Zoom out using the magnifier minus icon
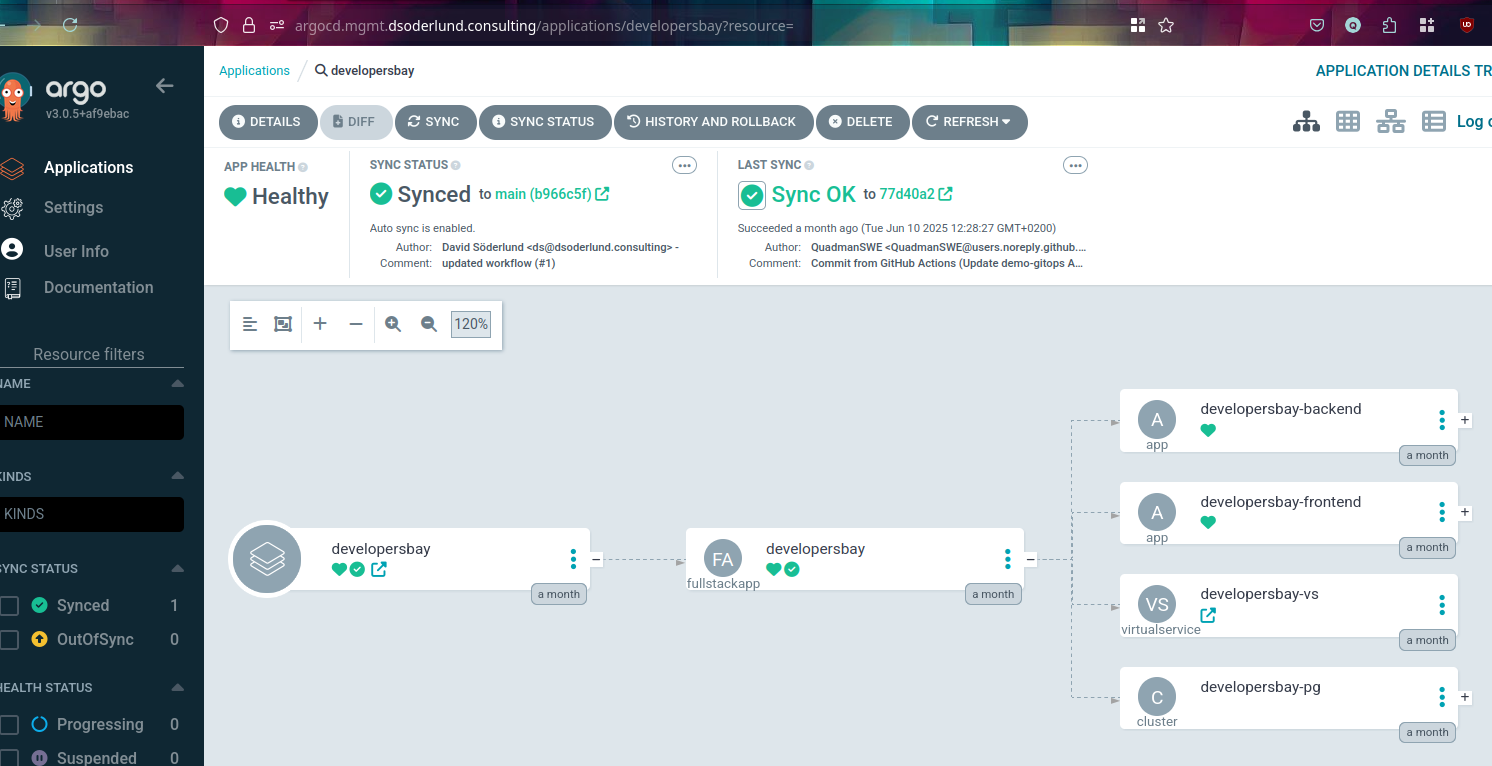 429,324
